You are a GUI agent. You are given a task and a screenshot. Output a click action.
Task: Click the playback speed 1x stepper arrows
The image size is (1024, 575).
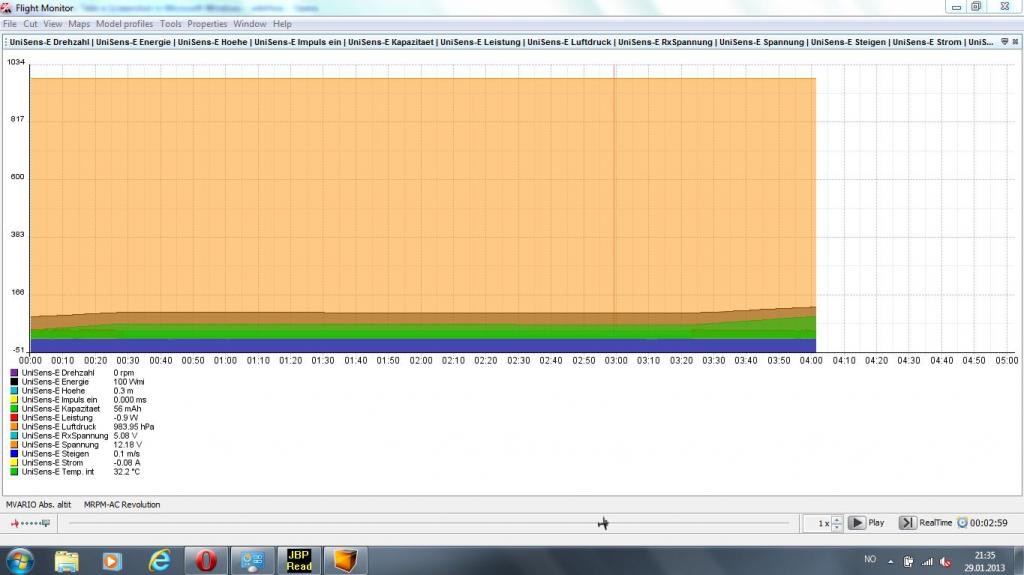(x=837, y=523)
